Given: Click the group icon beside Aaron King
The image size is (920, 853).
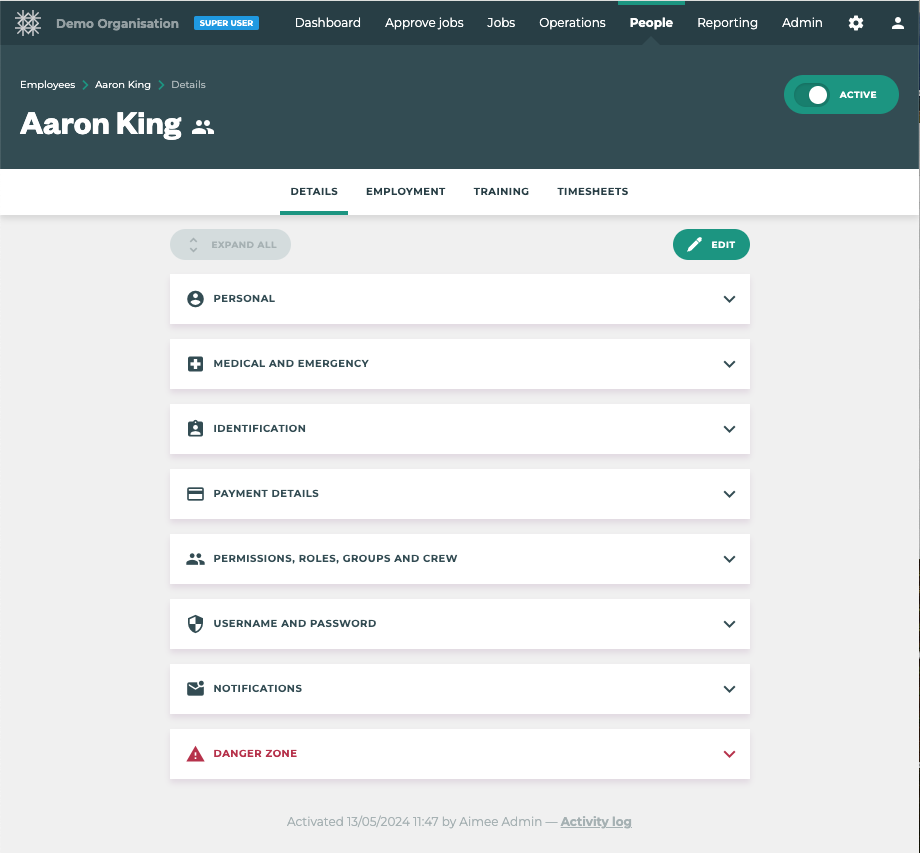Looking at the screenshot, I should click(x=203, y=127).
